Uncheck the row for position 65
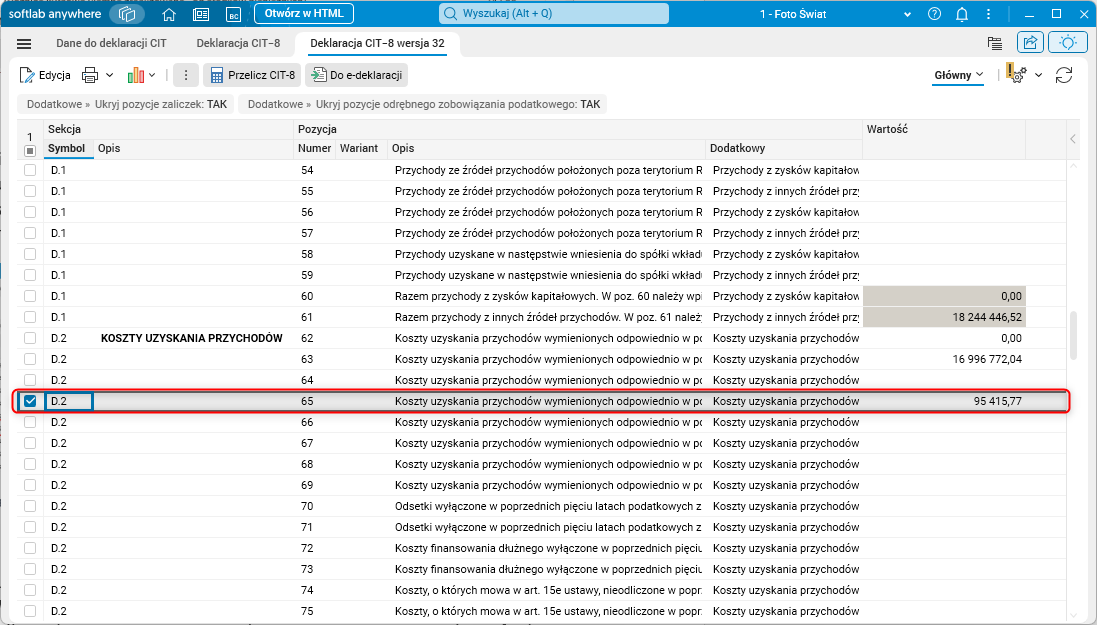This screenshot has height=625, width=1097. [30, 401]
